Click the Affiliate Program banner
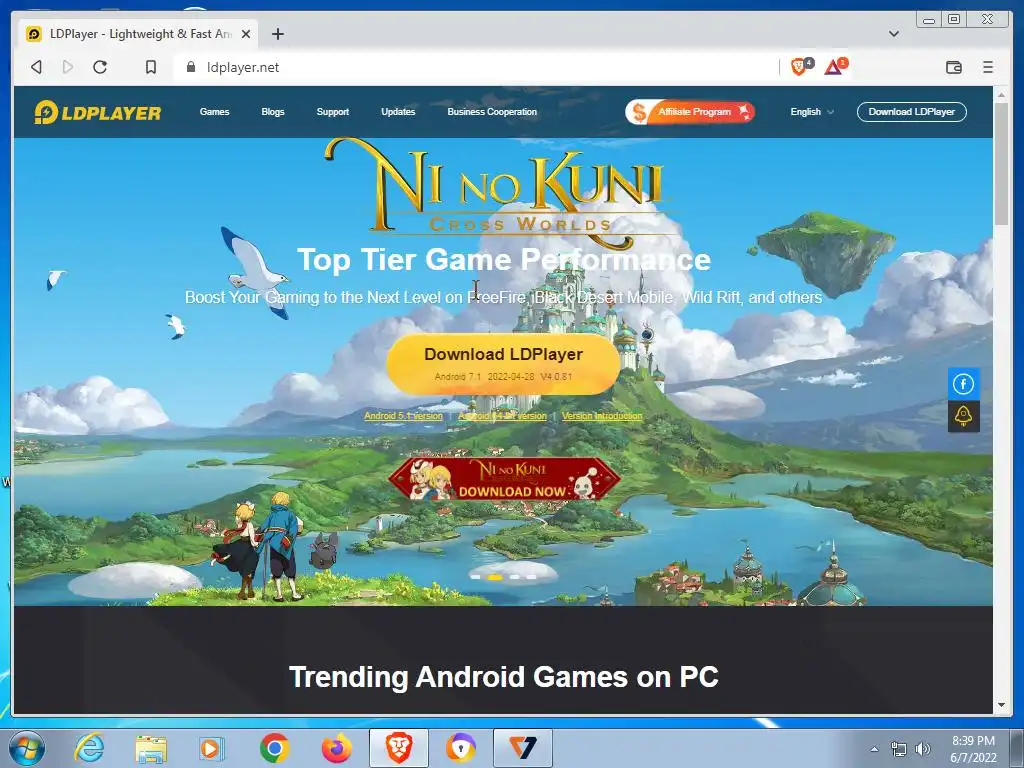The width and height of the screenshot is (1024, 768). 690,112
